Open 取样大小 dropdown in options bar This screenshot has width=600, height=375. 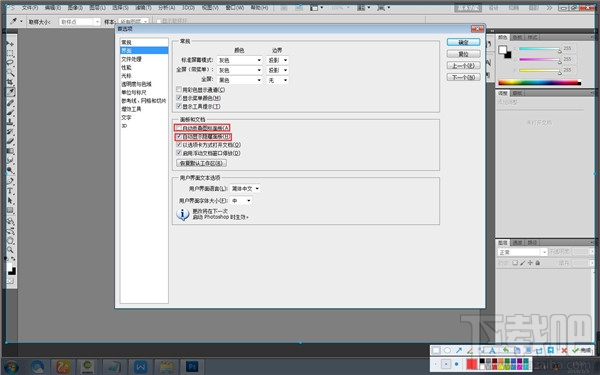click(80, 22)
